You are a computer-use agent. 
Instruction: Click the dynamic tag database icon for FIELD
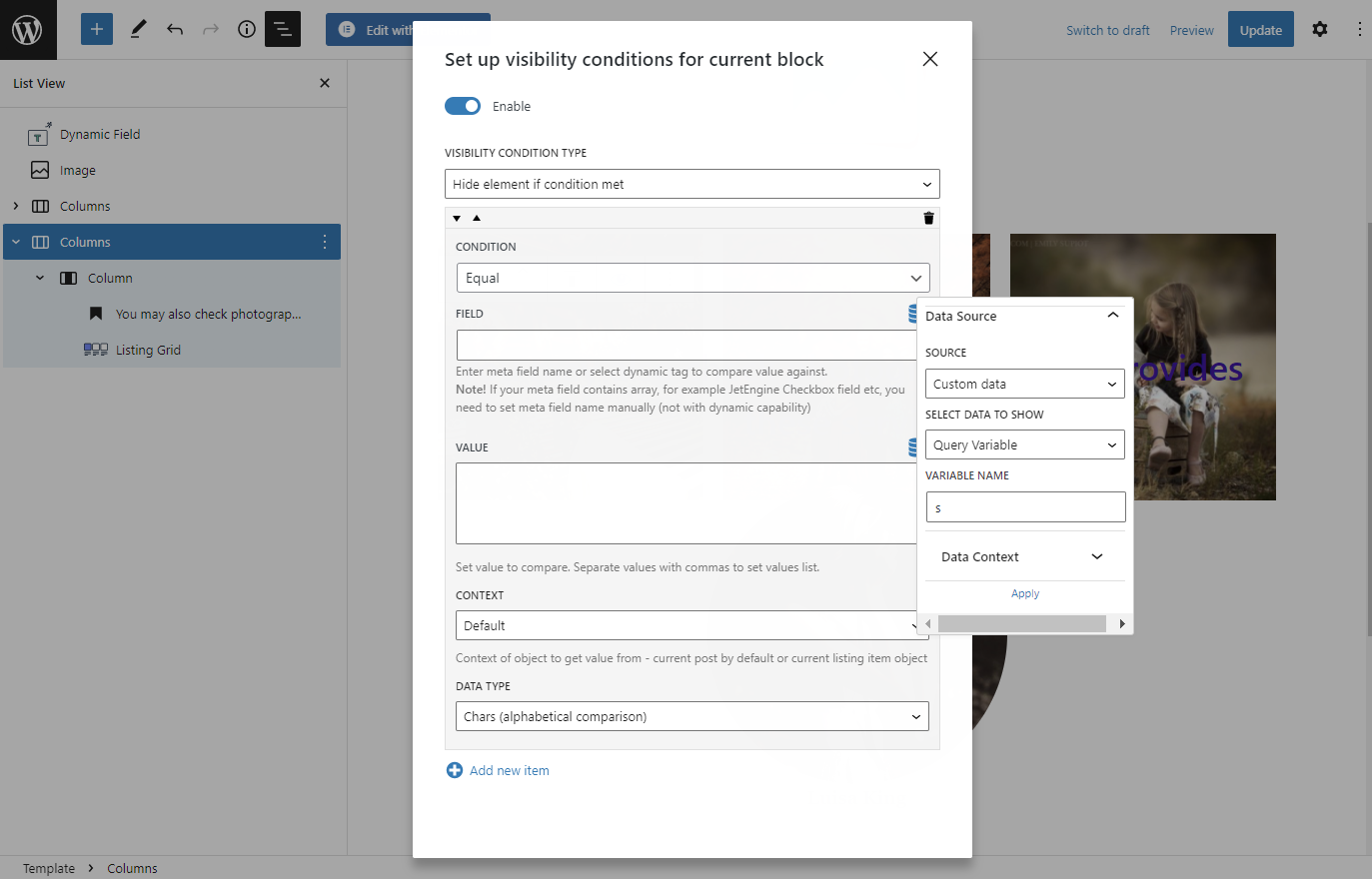tap(912, 314)
